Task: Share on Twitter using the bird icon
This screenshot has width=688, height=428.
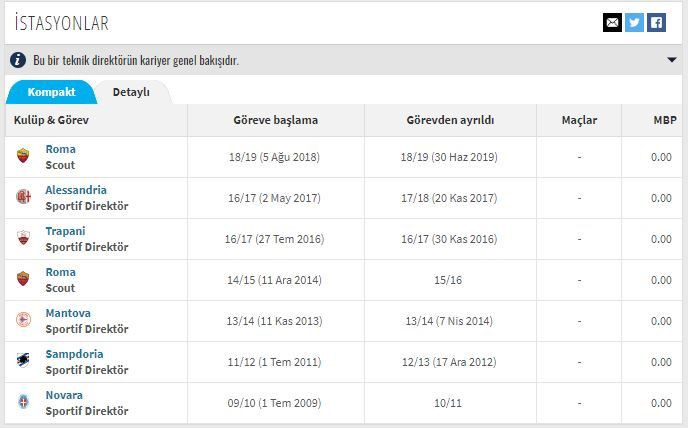Action: (x=634, y=22)
